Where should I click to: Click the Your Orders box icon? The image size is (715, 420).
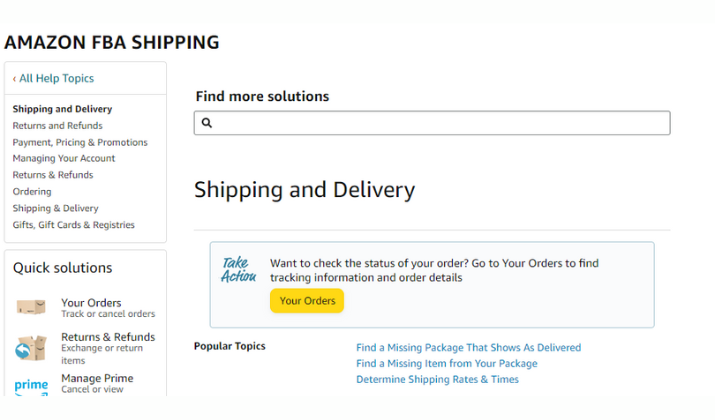(x=31, y=307)
